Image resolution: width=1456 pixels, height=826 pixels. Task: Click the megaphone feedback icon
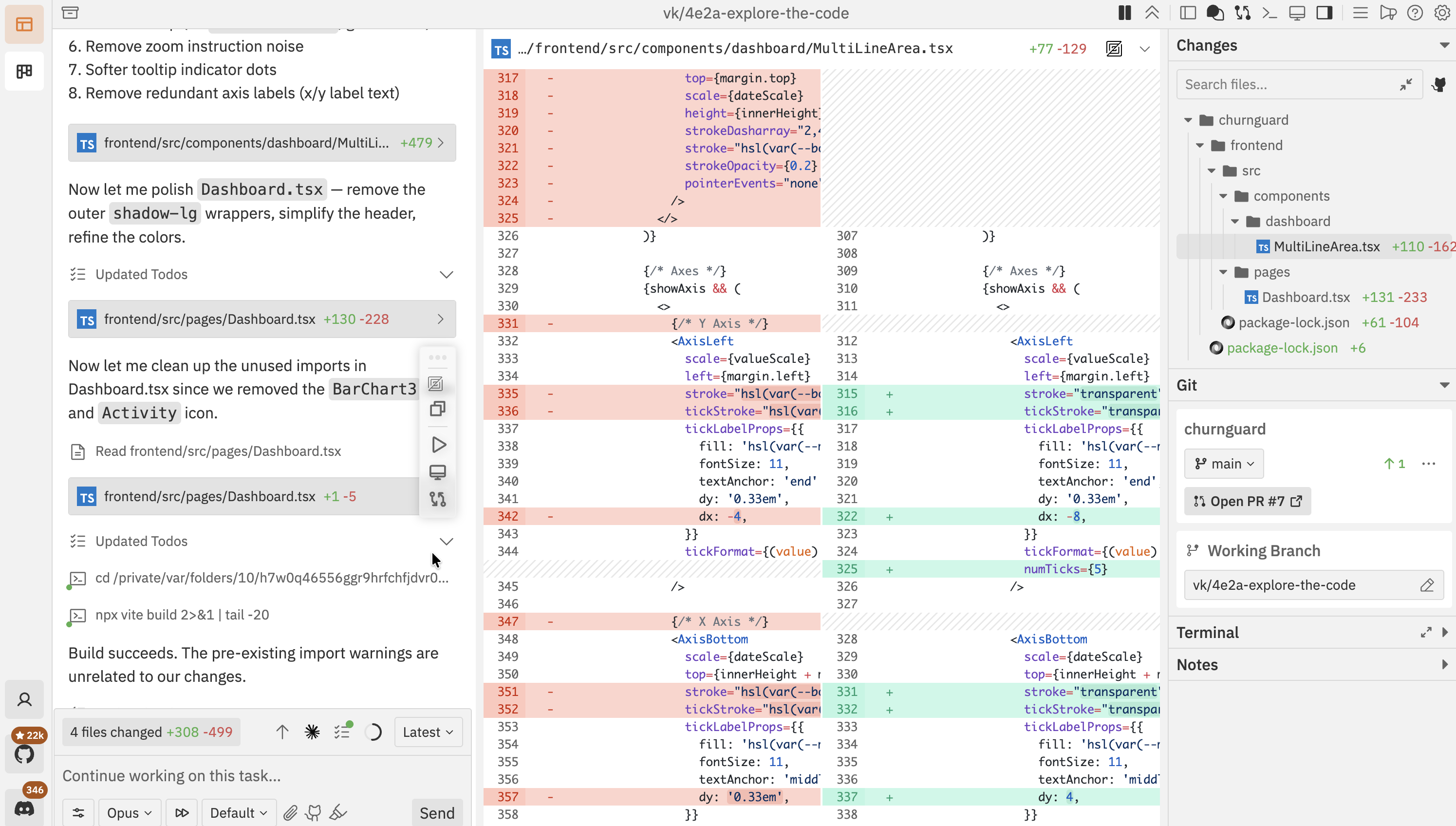click(1388, 13)
